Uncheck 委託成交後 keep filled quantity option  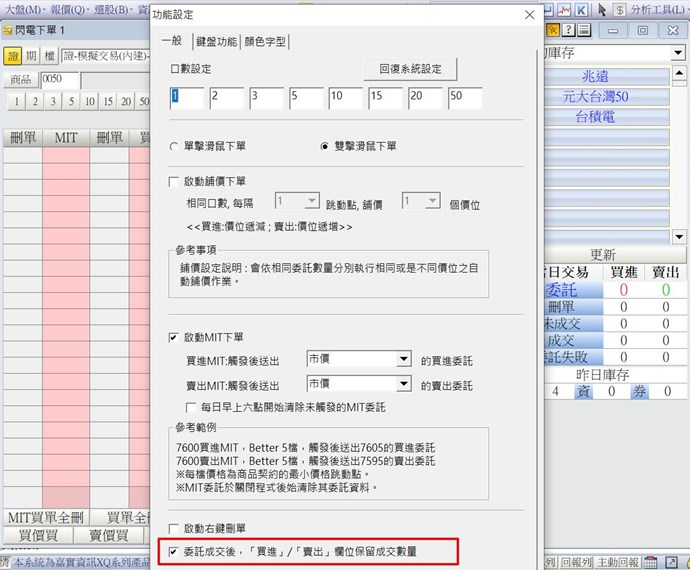175,551
